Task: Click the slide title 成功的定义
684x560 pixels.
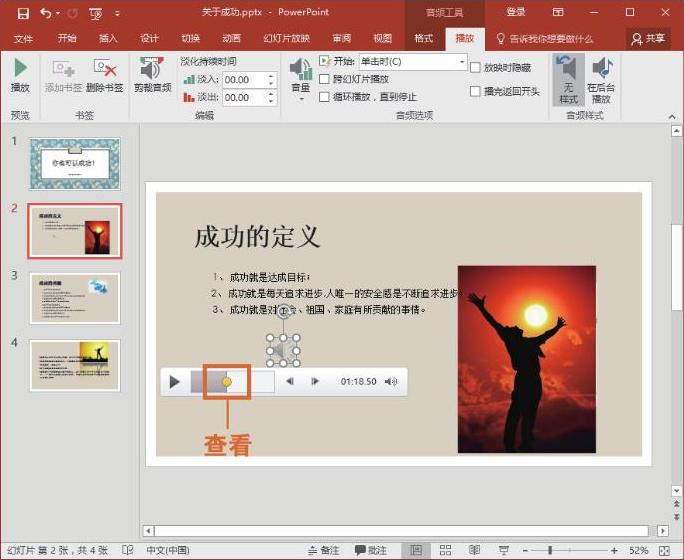Action: pos(257,237)
